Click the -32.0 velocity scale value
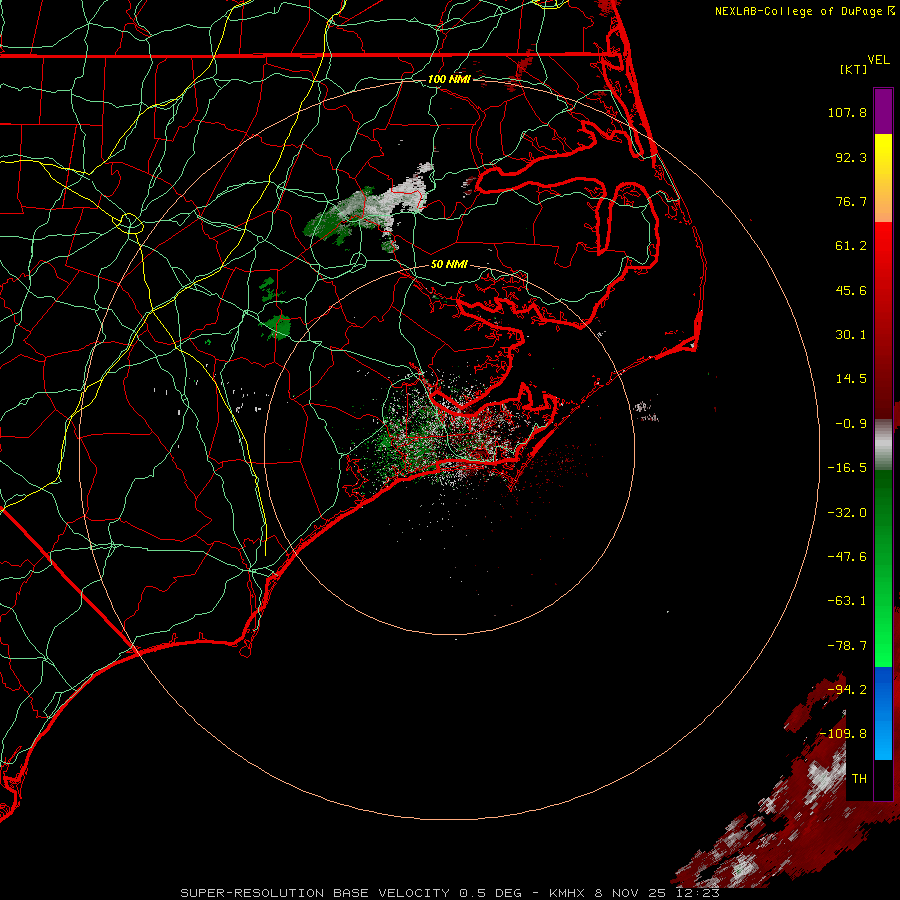The height and width of the screenshot is (900, 900). (x=847, y=513)
